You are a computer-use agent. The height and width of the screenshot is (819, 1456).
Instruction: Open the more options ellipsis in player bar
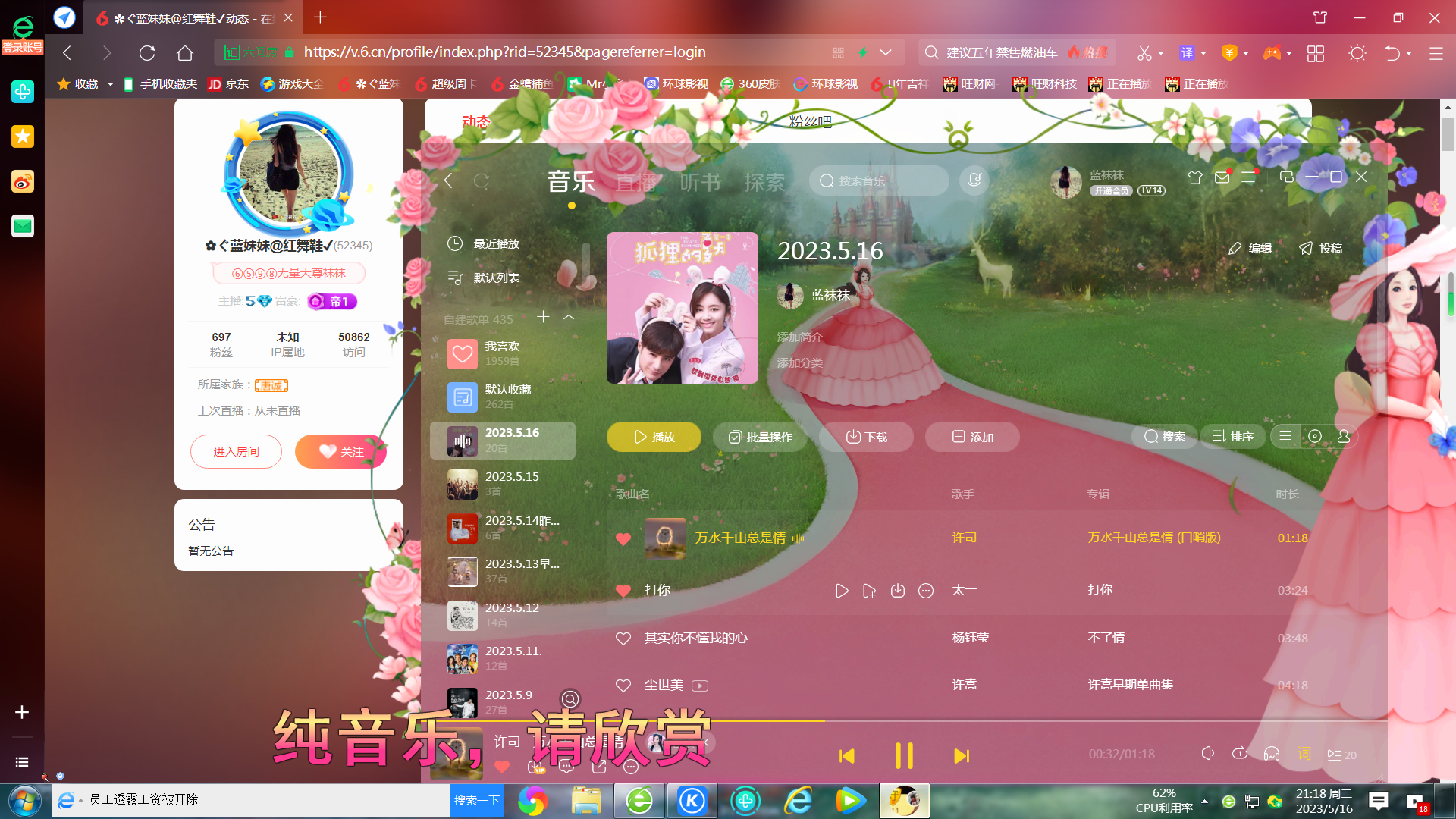pos(631,767)
